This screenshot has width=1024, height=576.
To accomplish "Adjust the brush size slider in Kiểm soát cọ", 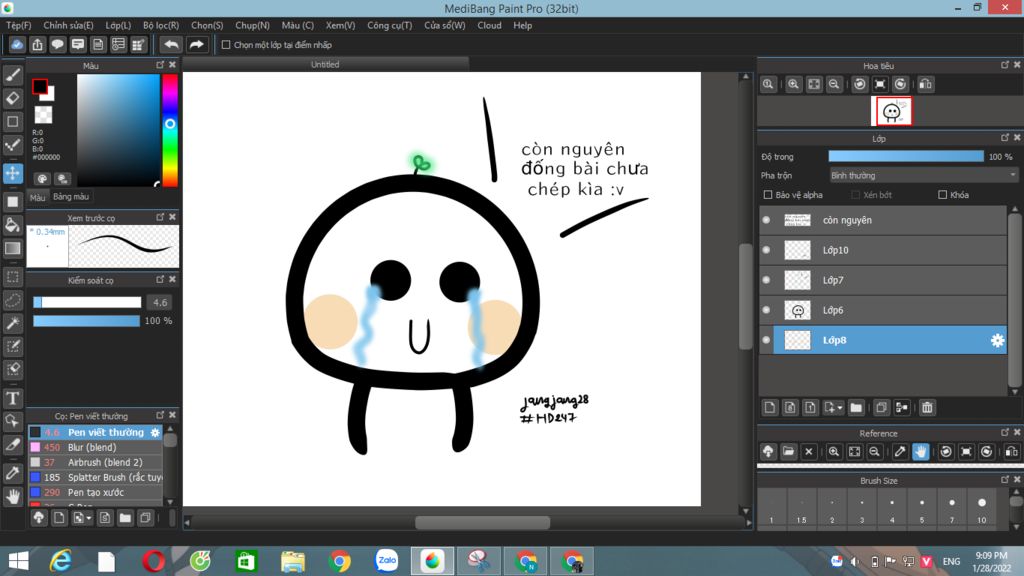I will pyautogui.click(x=88, y=302).
